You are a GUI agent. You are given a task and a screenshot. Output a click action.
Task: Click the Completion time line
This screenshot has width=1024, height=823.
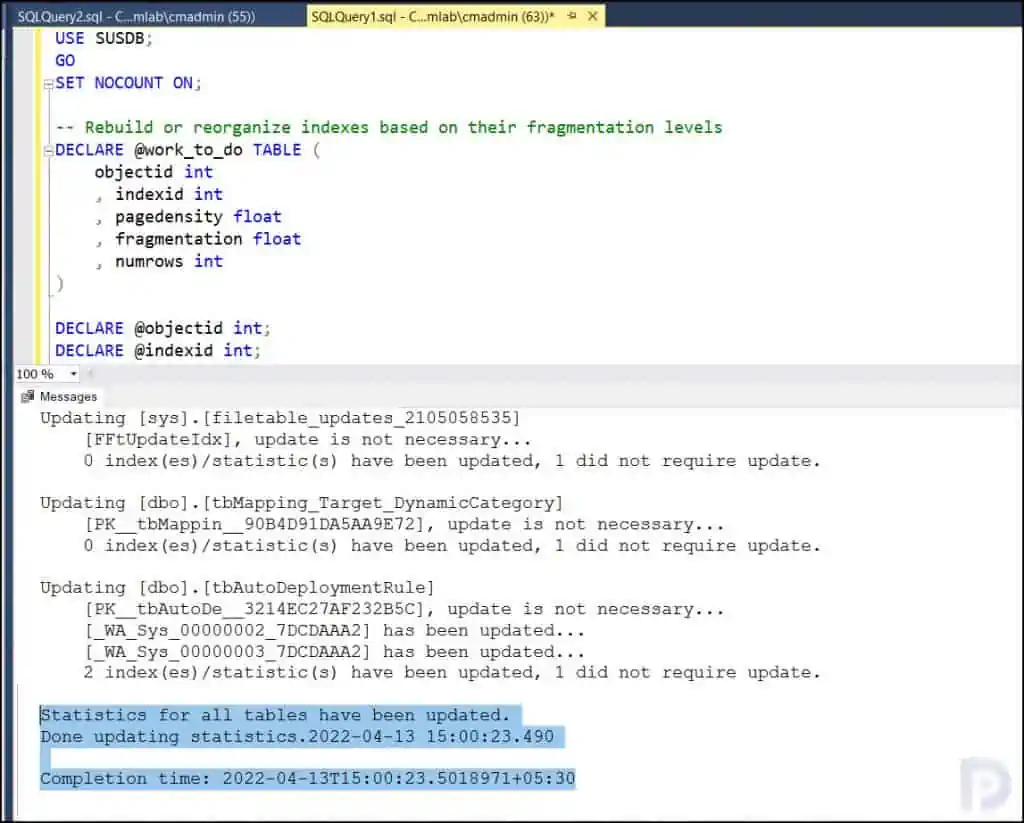pyautogui.click(x=308, y=779)
